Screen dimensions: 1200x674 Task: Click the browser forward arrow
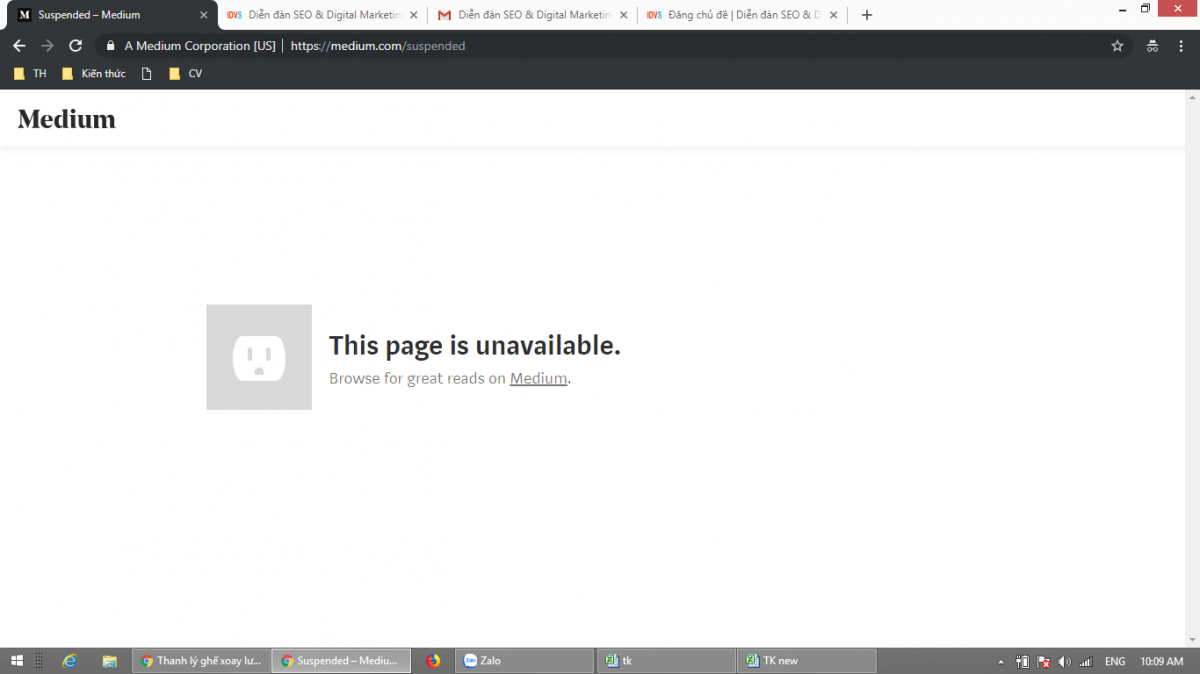(x=47, y=46)
